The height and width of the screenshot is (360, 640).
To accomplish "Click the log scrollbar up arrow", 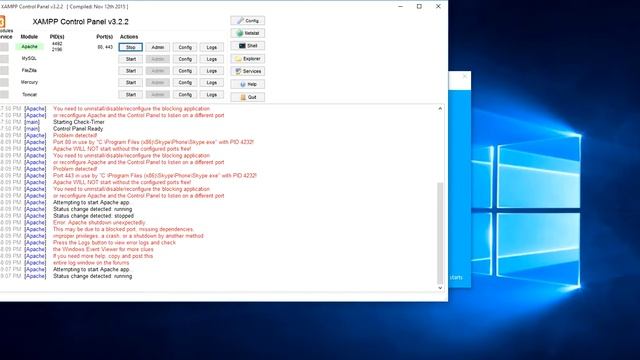I will [440, 109].
